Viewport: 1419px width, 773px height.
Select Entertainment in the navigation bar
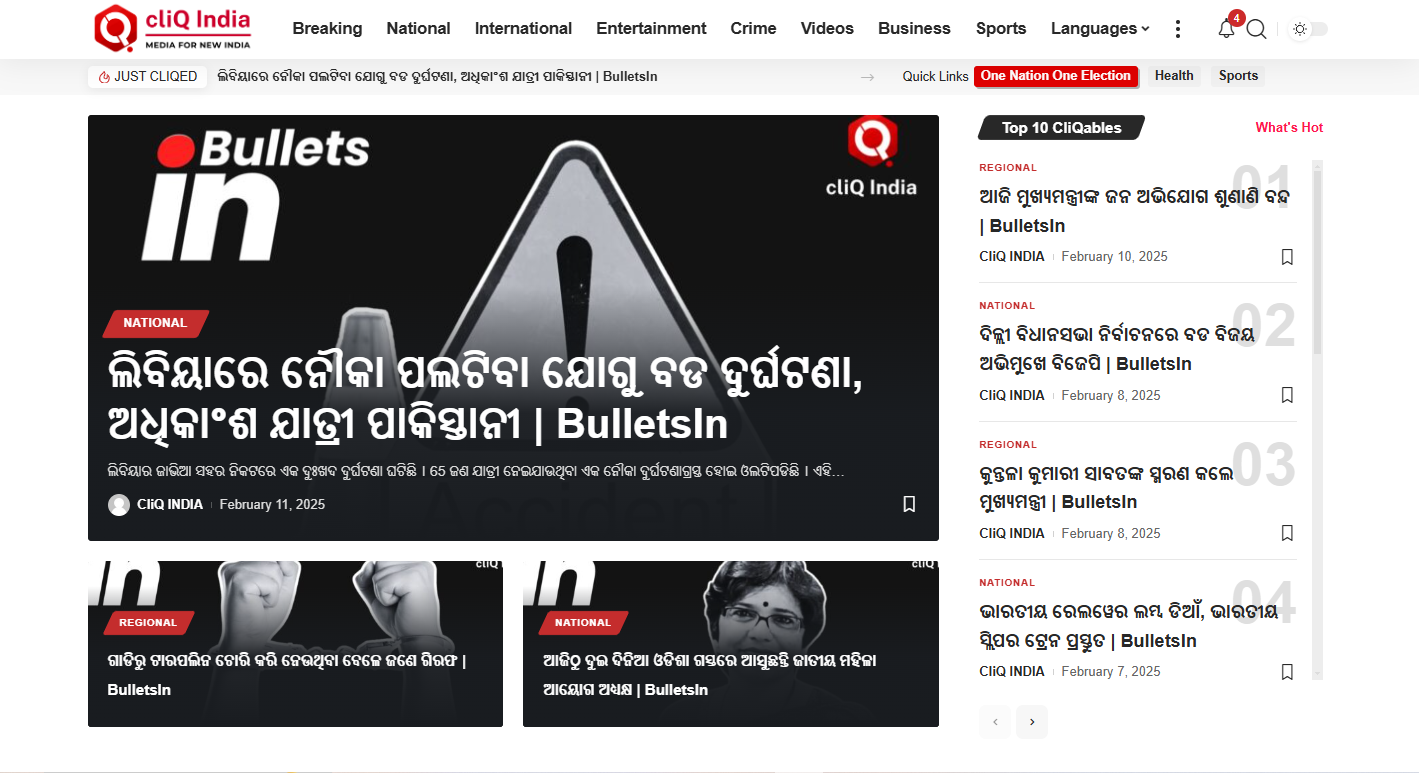point(651,28)
